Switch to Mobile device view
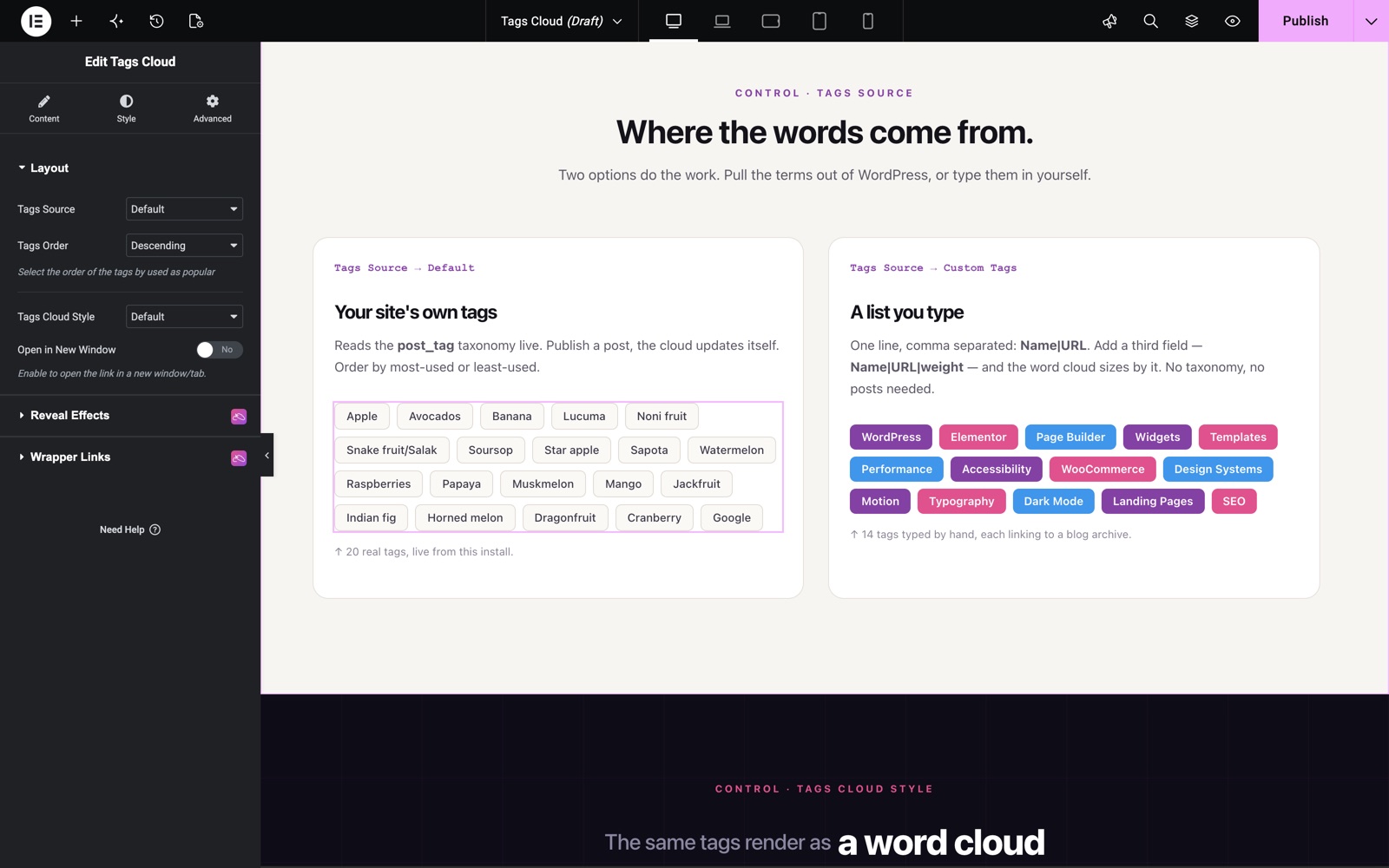This screenshot has width=1389, height=868. point(868,21)
